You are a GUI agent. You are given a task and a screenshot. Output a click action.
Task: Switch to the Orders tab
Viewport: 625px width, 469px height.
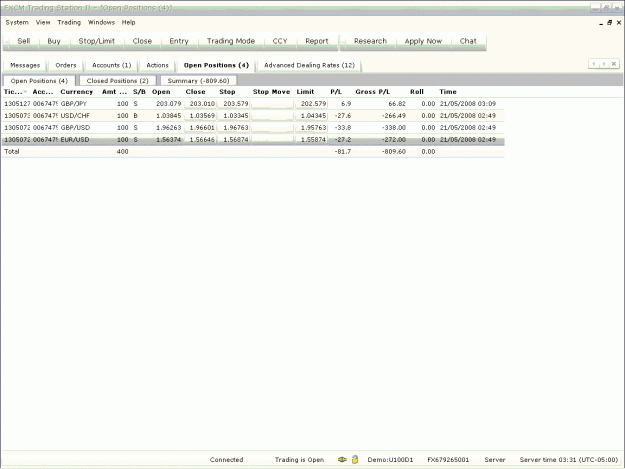pyautogui.click(x=66, y=65)
